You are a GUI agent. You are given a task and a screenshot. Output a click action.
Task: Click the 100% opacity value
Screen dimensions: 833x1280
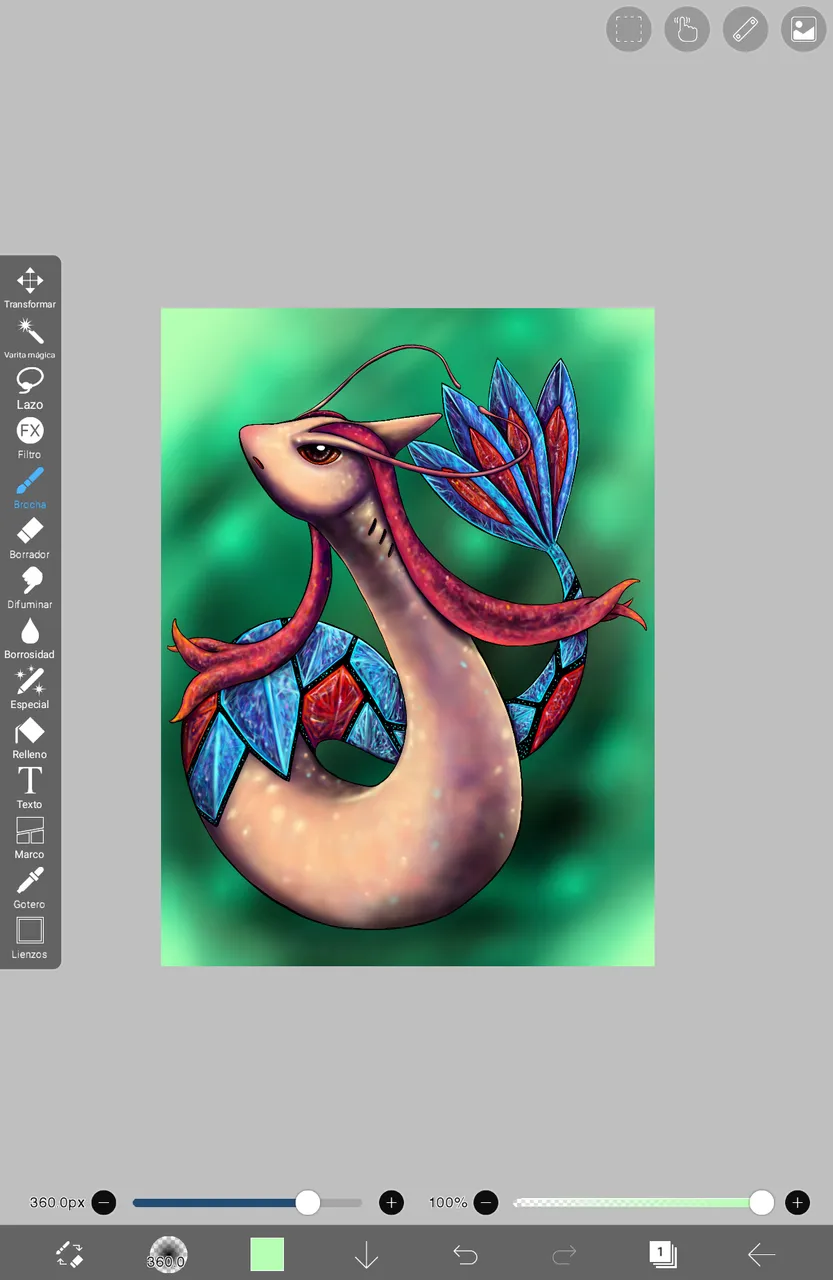(448, 1202)
